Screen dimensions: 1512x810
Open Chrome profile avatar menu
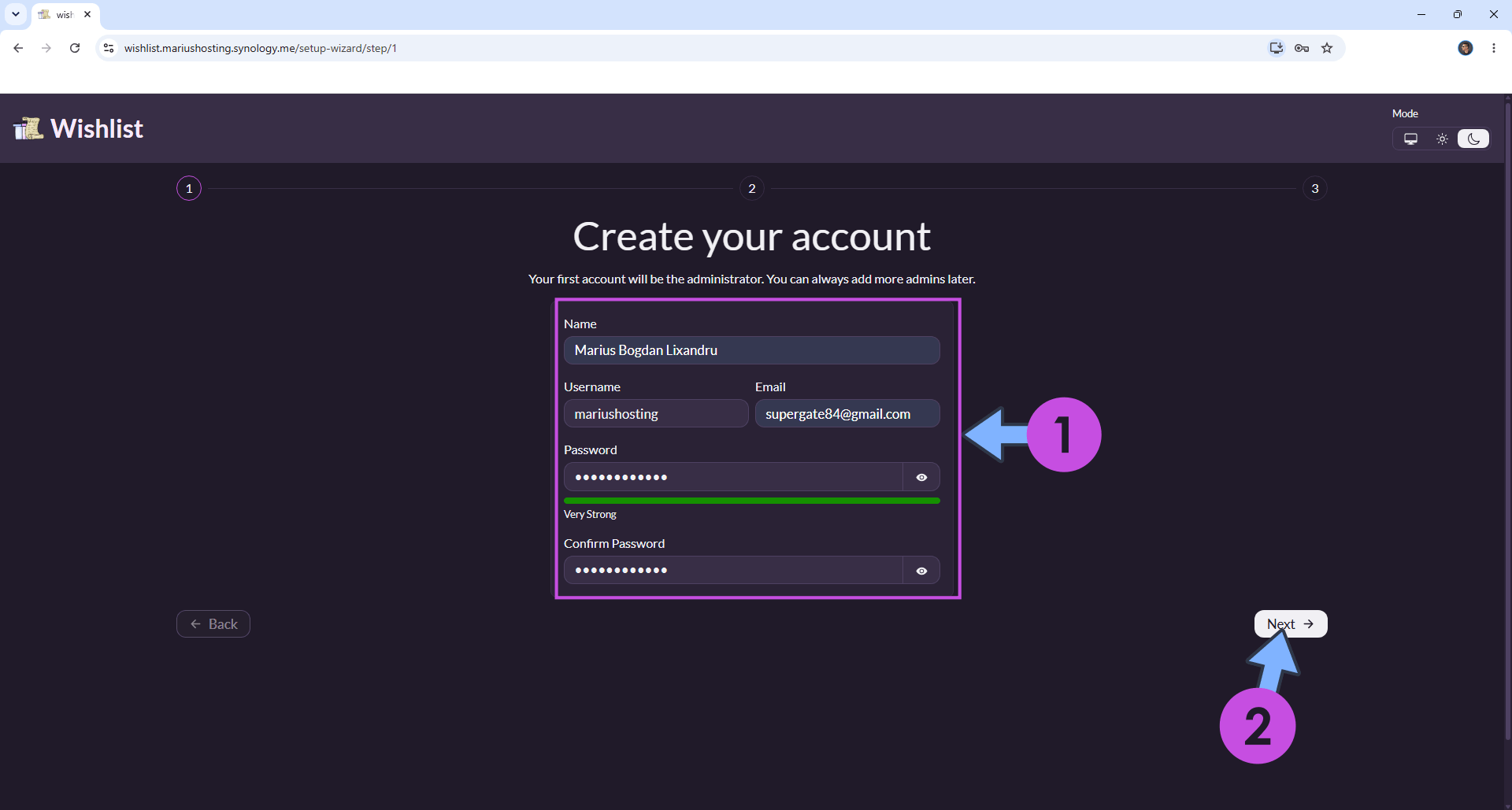(1466, 48)
